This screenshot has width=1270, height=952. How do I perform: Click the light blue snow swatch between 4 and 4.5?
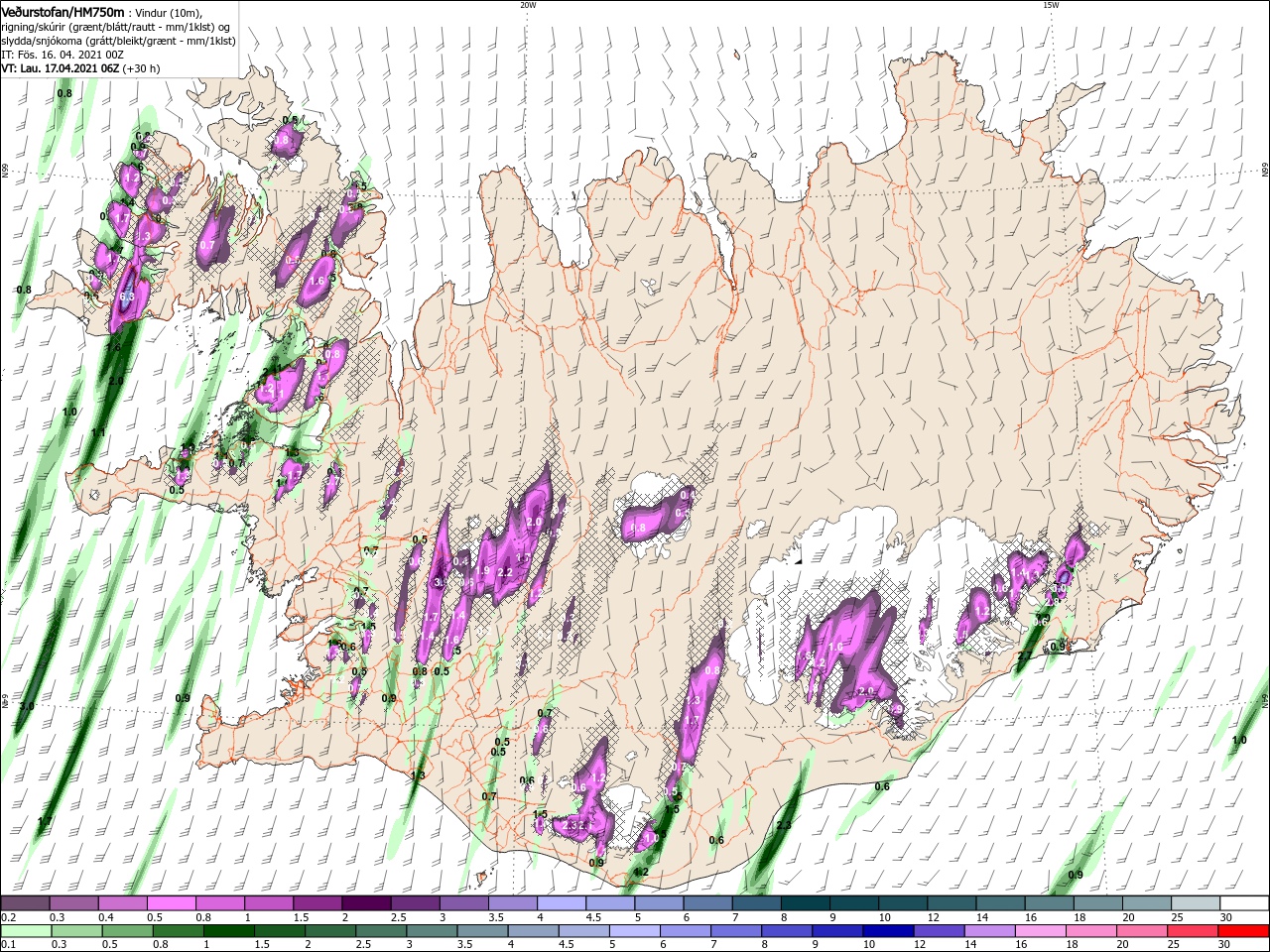(562, 903)
